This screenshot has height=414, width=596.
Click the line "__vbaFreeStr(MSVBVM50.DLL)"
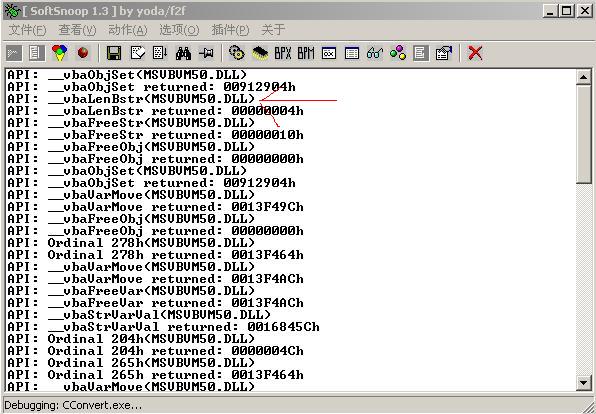(x=131, y=123)
